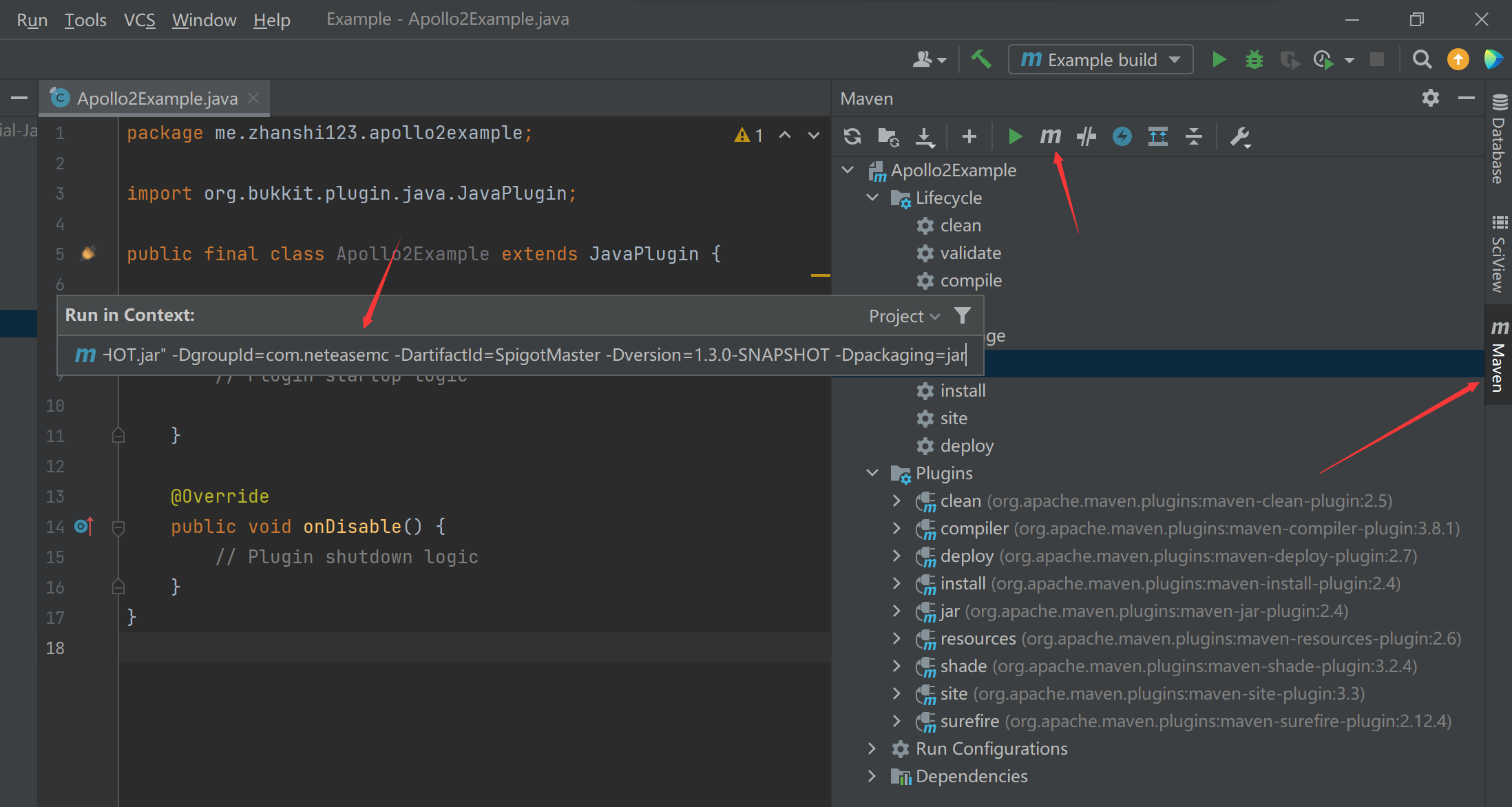Viewport: 1512px width, 807px height.
Task: Click filter icon in Run in Context
Action: [x=963, y=315]
